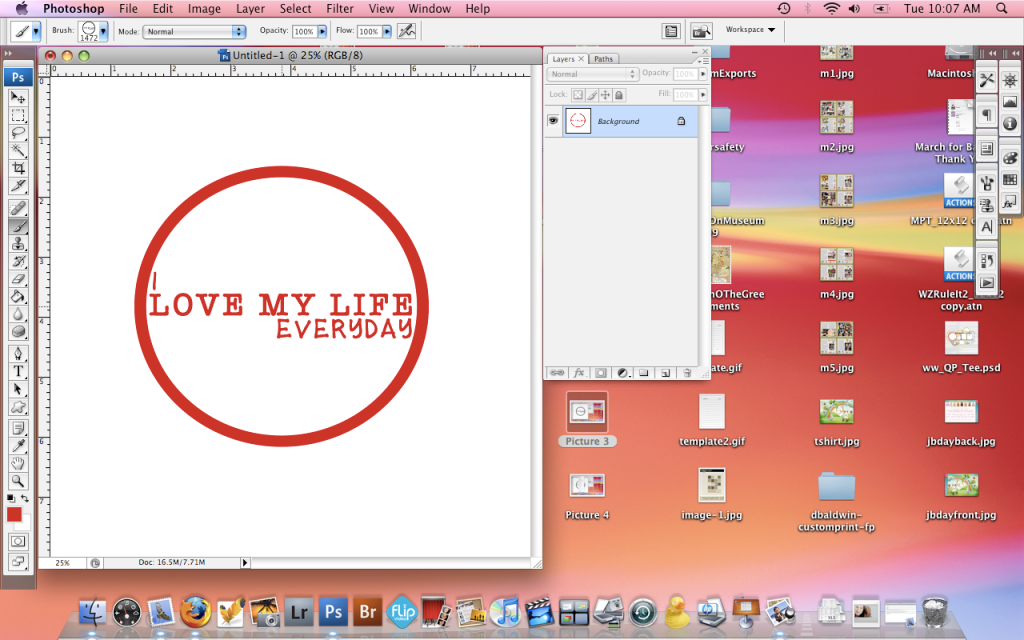Select the Hand tool
This screenshot has width=1024, height=640.
(18, 464)
